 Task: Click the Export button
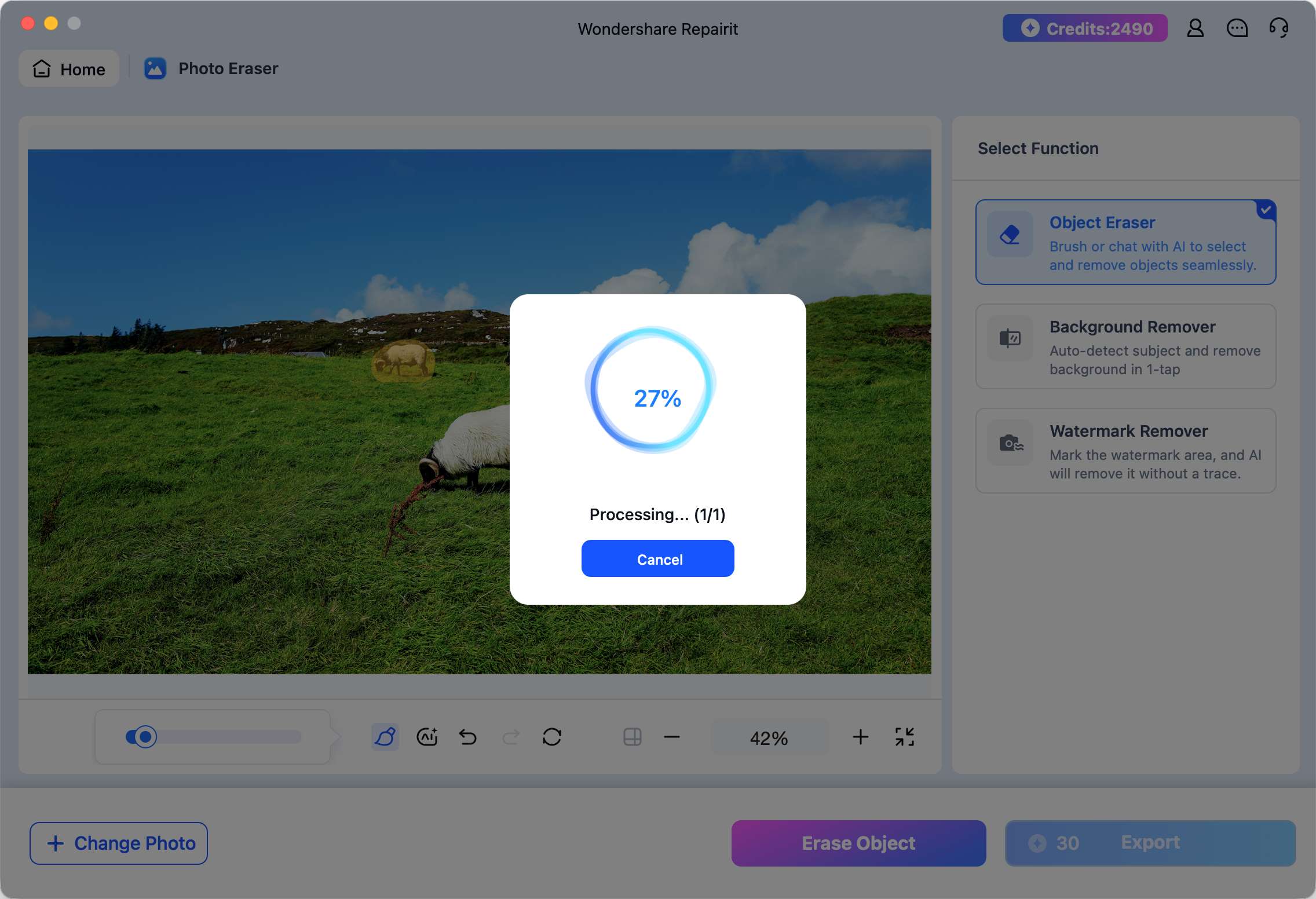pos(1150,843)
